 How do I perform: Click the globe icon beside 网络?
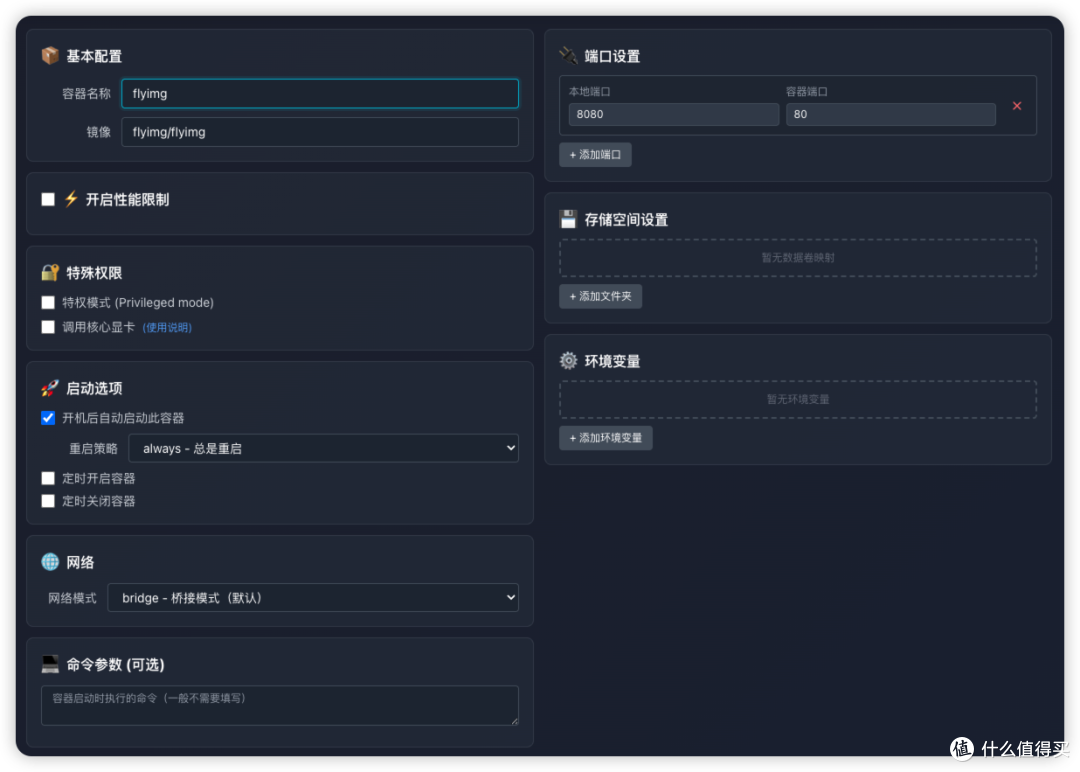[x=50, y=562]
